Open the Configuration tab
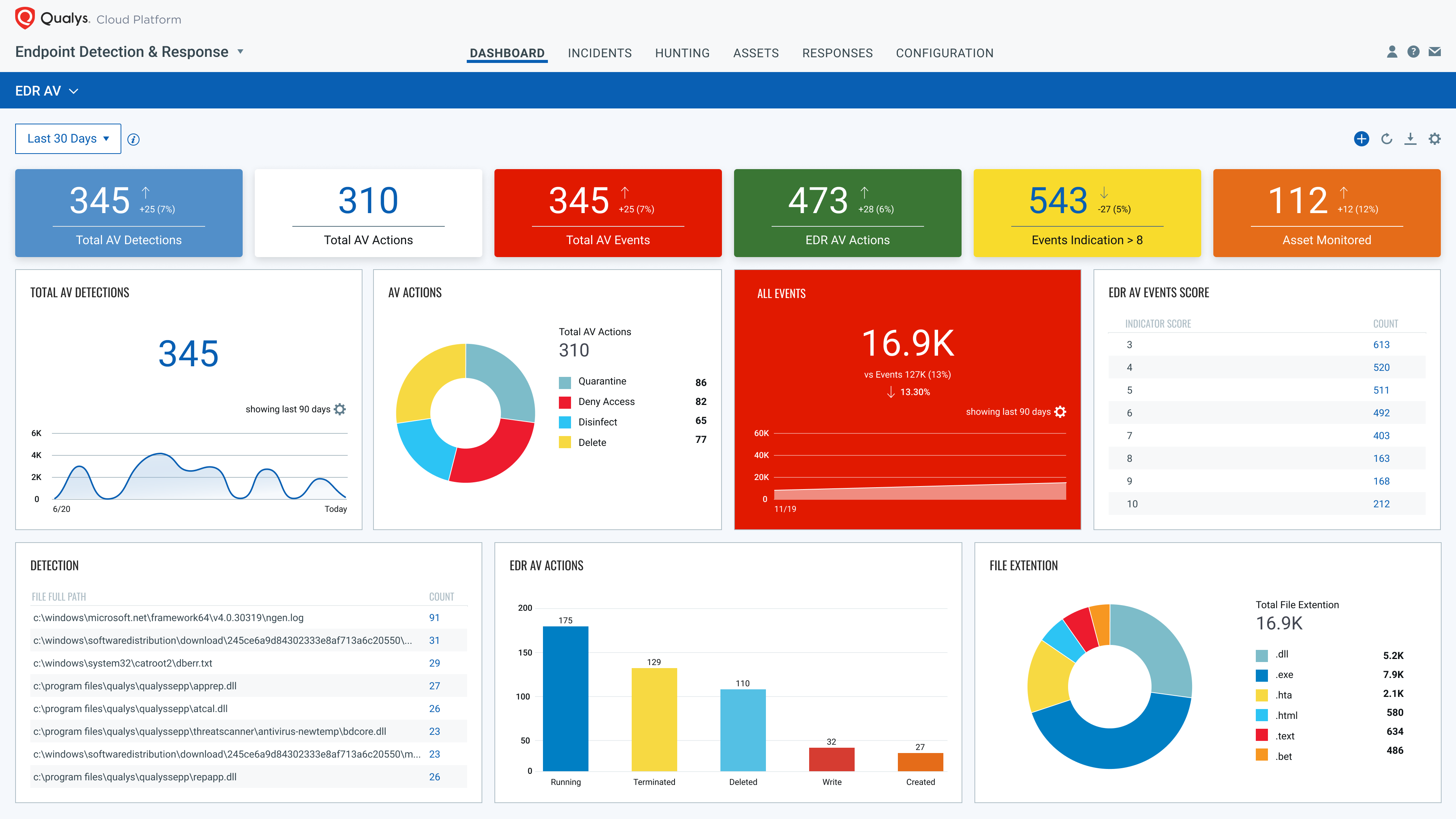 (x=944, y=53)
